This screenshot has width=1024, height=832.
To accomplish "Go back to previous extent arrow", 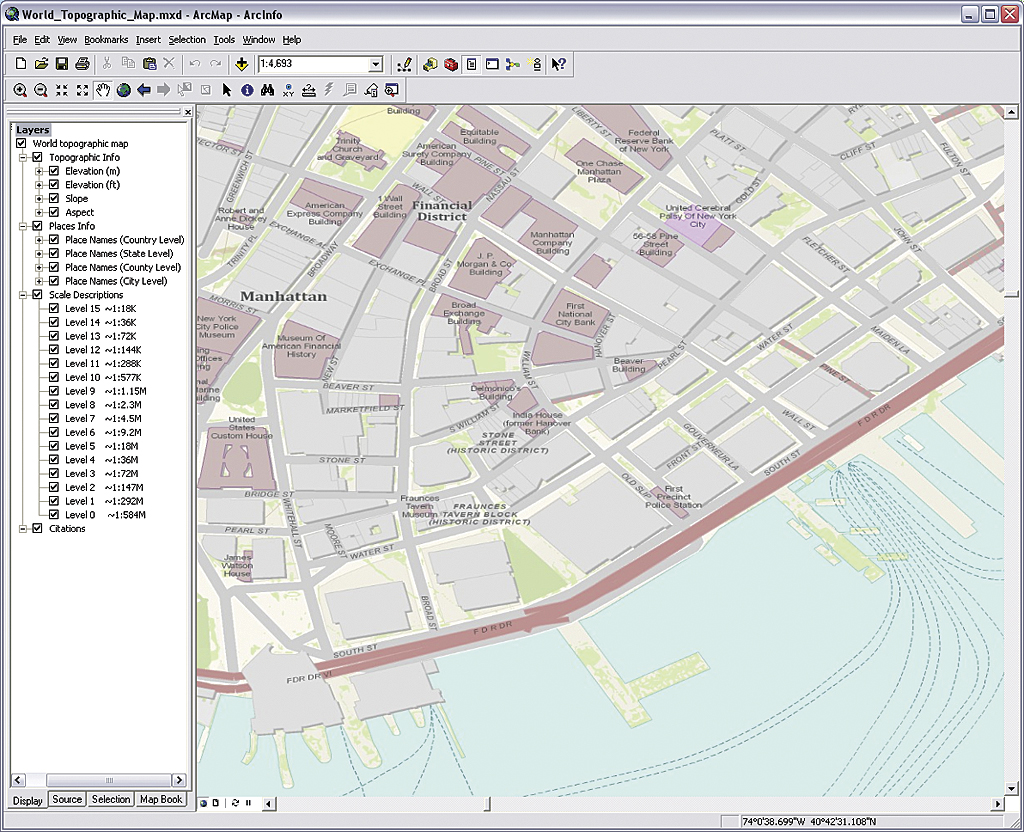I will pyautogui.click(x=144, y=90).
